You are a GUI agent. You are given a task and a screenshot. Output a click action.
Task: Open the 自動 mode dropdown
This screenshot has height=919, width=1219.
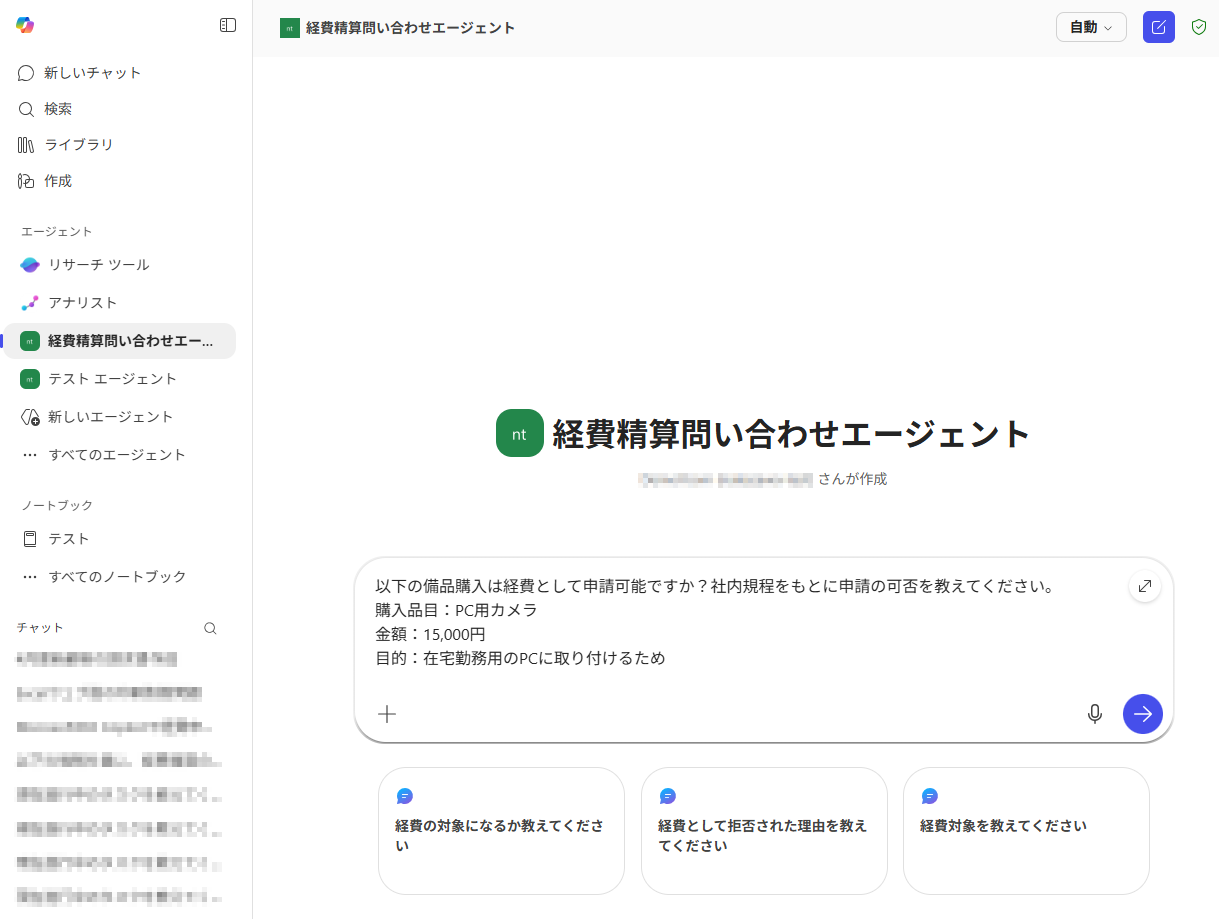pos(1091,27)
